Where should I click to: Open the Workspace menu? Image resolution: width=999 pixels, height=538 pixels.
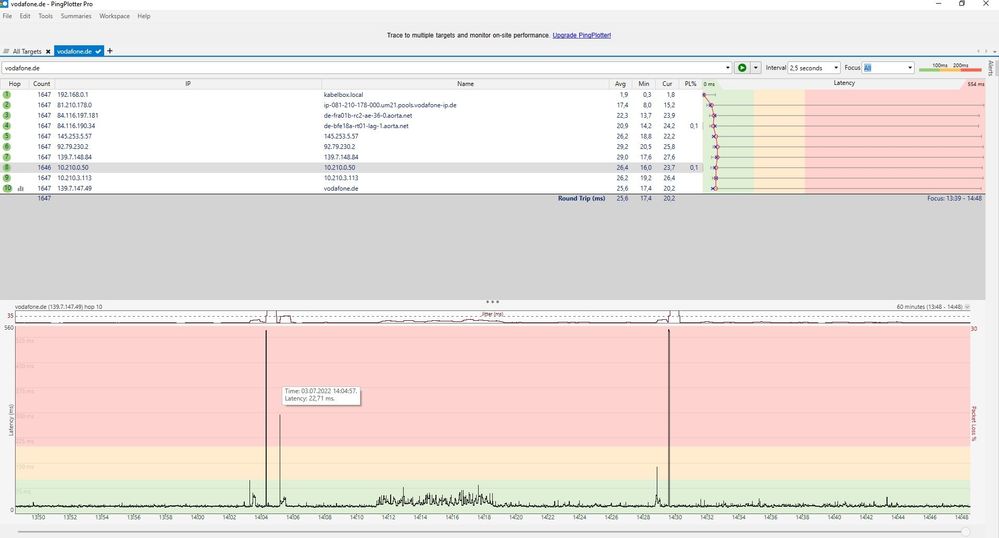coord(114,16)
